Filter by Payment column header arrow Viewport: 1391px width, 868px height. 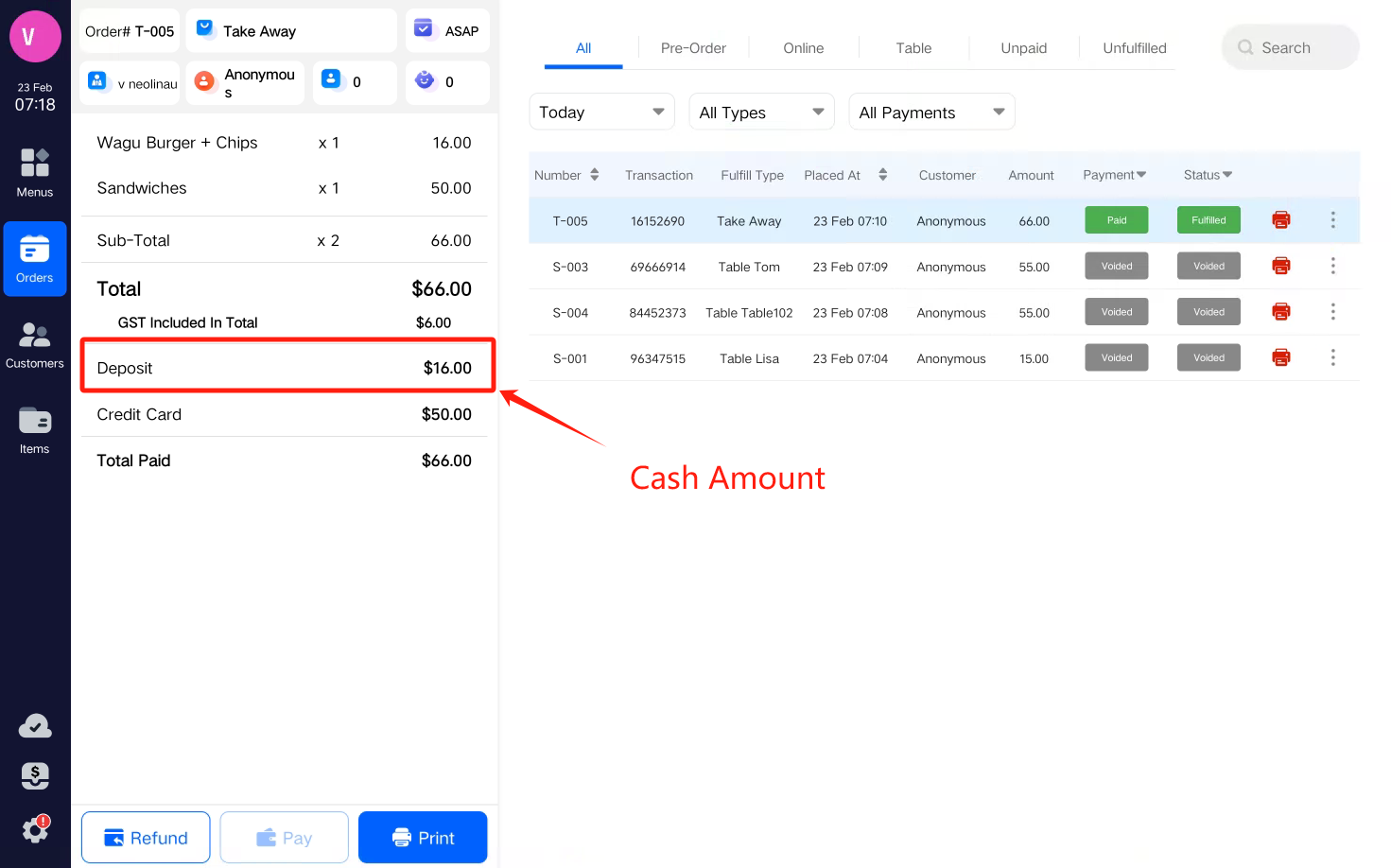pos(1141,175)
